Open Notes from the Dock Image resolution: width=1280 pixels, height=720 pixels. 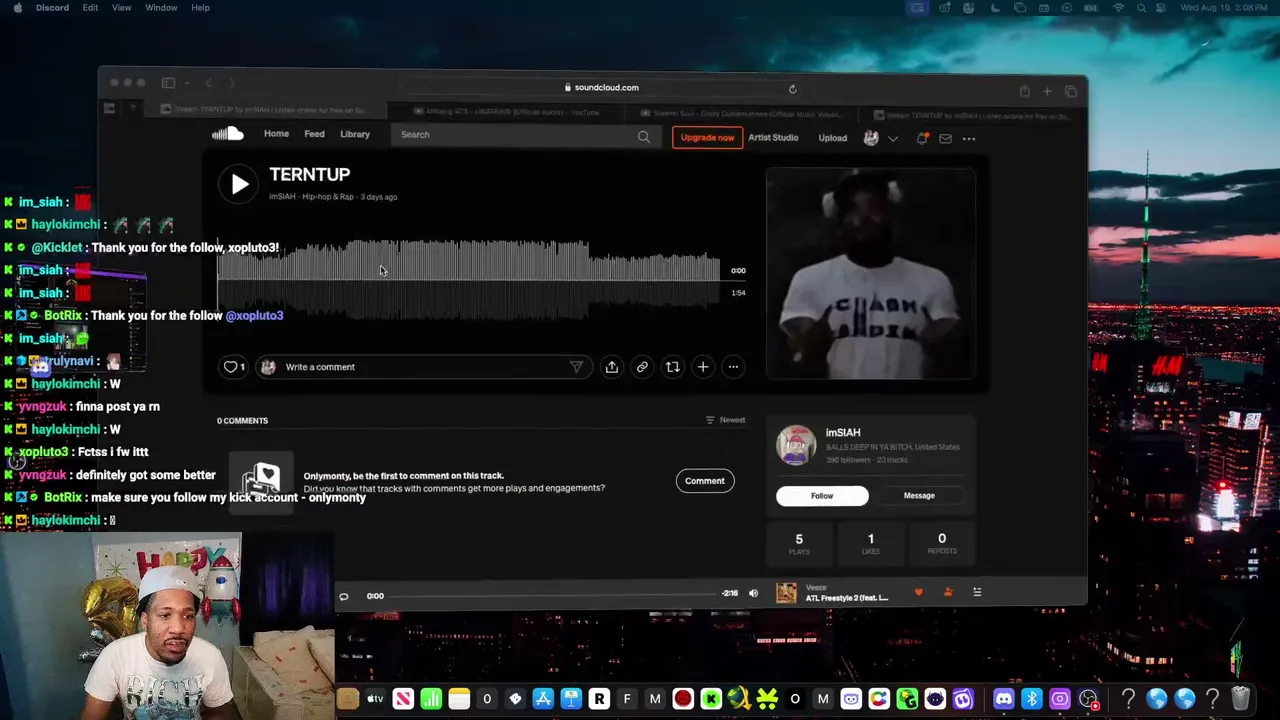pyautogui.click(x=459, y=699)
